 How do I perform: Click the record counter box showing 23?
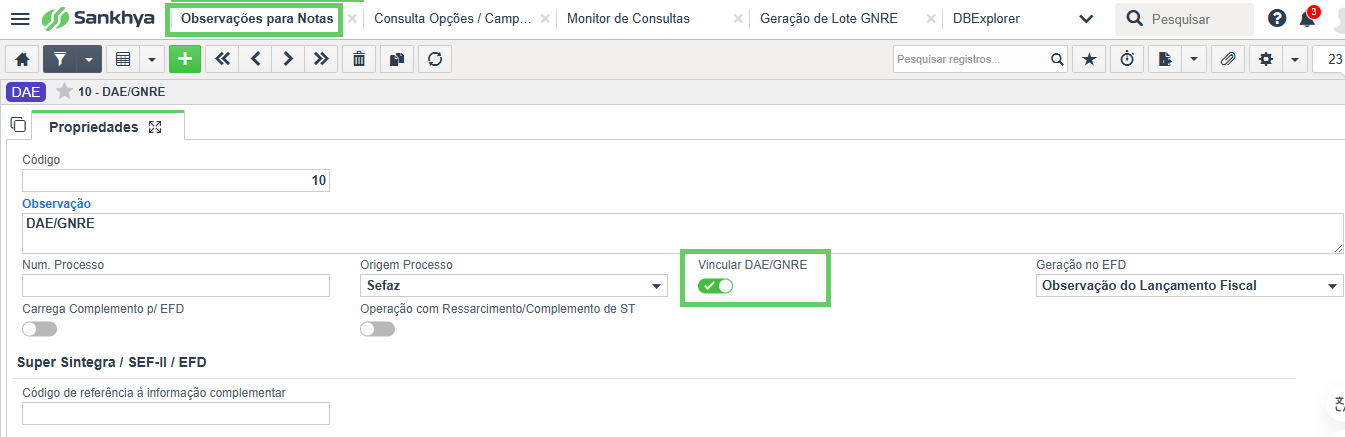pyautogui.click(x=1328, y=59)
